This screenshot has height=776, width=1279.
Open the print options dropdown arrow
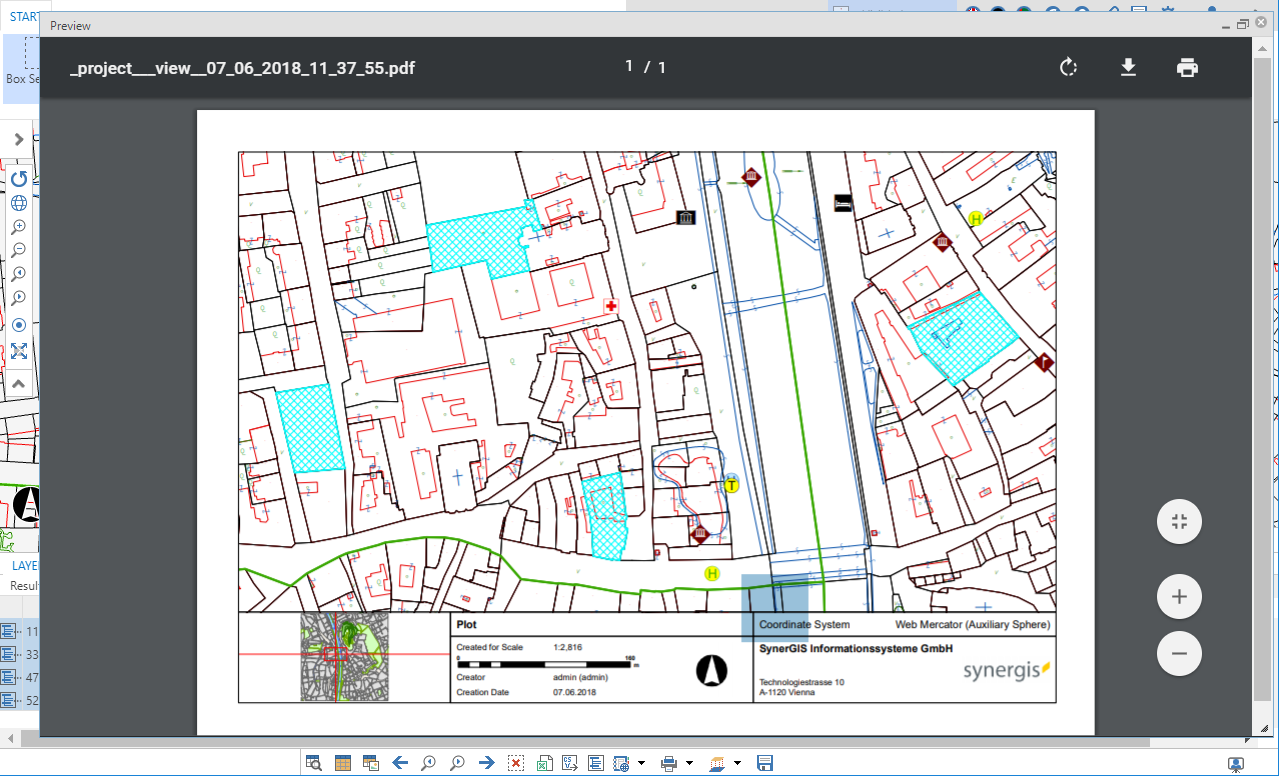(x=689, y=763)
